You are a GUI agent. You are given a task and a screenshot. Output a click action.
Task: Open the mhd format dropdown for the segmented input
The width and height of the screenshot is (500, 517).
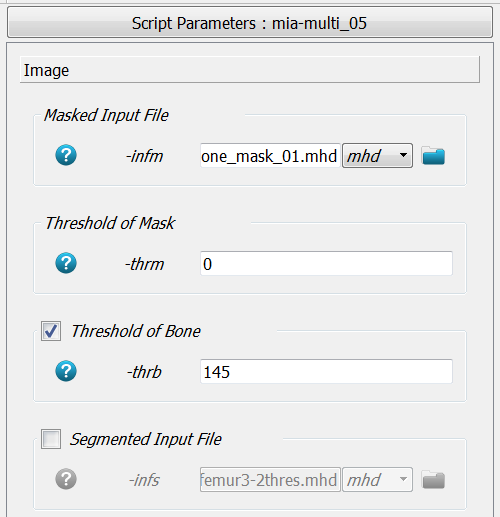point(377,480)
